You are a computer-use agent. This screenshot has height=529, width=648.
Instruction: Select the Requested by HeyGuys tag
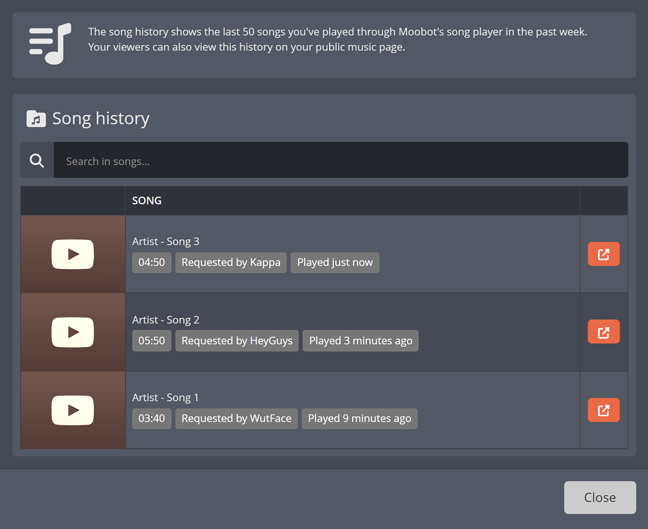coord(237,341)
